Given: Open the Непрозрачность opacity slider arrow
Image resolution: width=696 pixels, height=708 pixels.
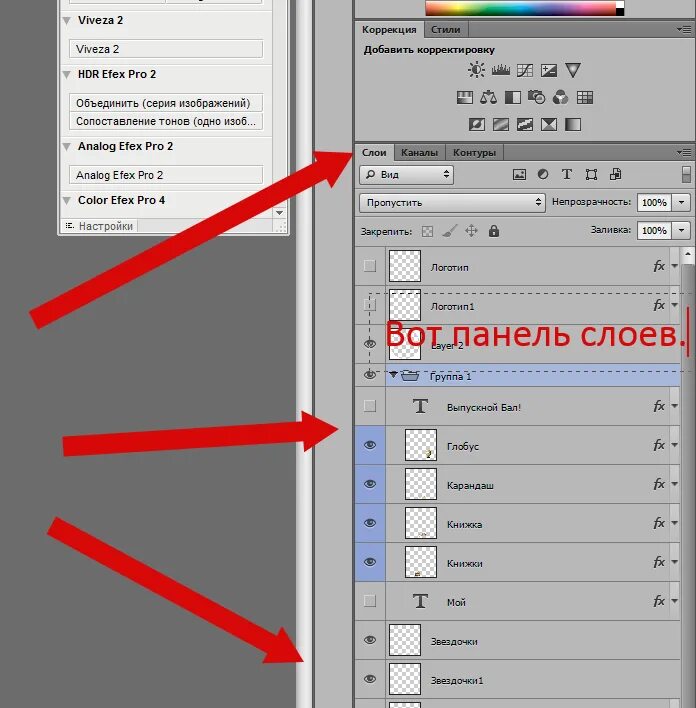Looking at the screenshot, I should tap(682, 202).
